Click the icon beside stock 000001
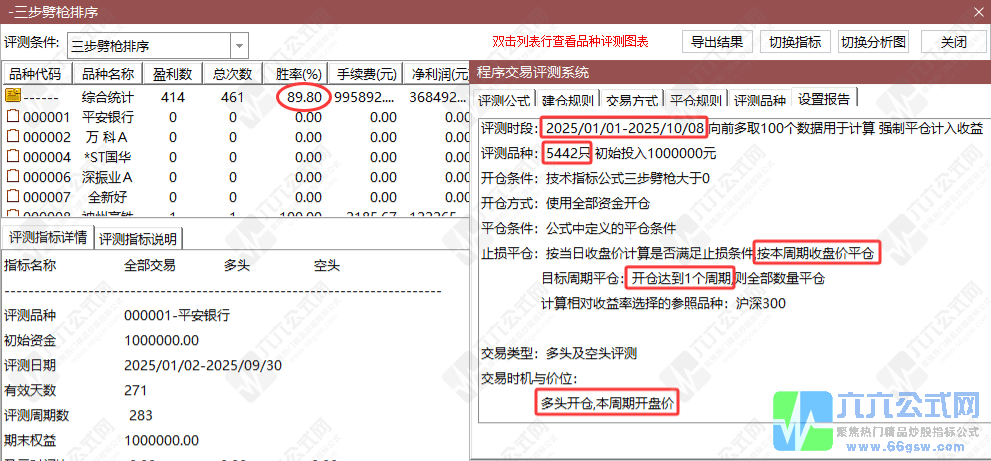 pyautogui.click(x=13, y=117)
